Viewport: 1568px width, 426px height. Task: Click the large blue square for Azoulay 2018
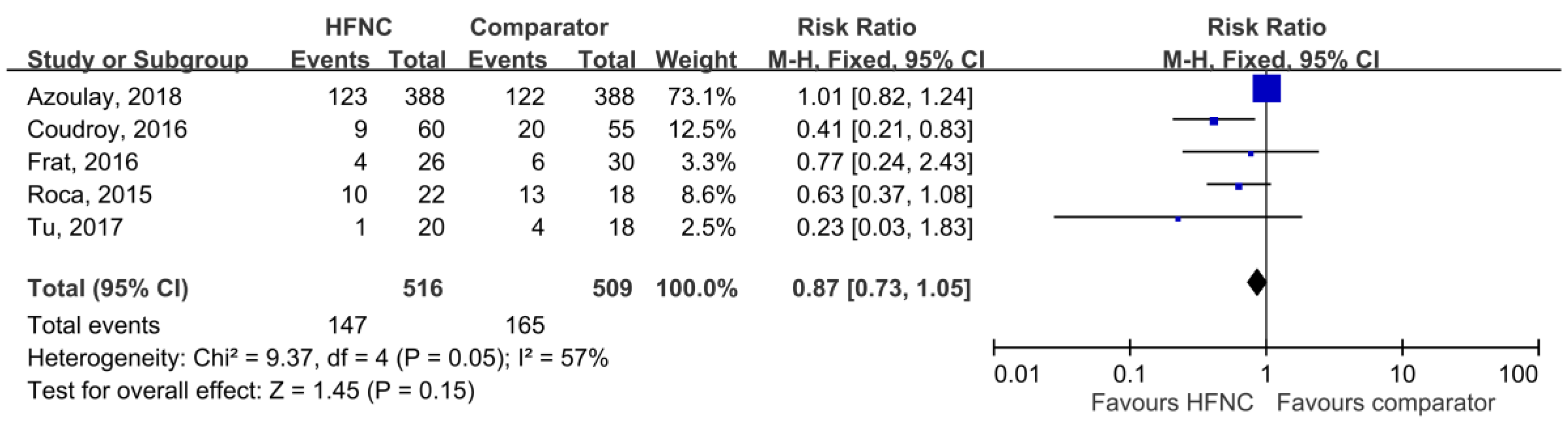(x=1267, y=89)
